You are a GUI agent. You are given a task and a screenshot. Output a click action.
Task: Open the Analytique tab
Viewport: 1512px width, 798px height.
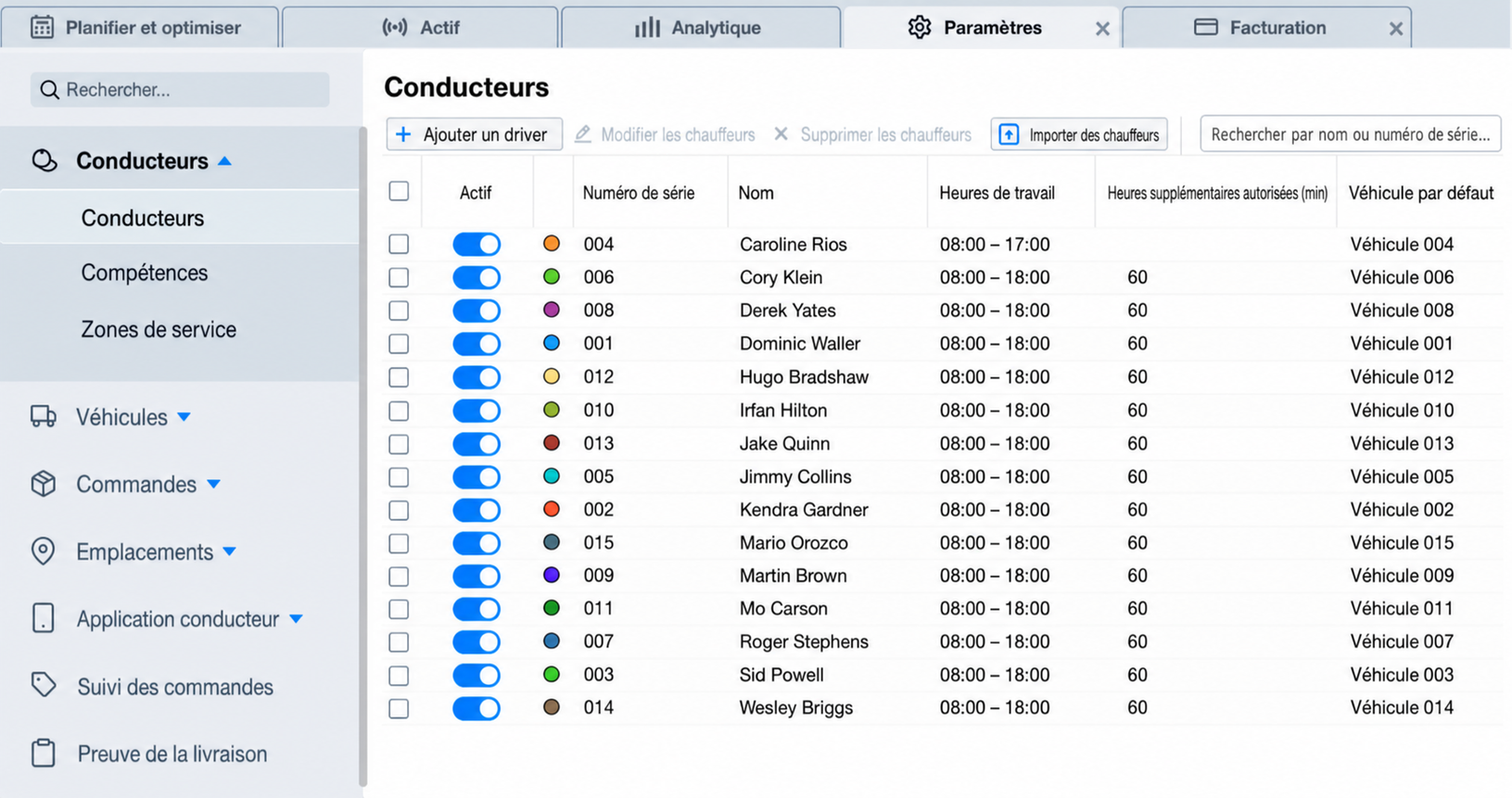pyautogui.click(x=701, y=27)
